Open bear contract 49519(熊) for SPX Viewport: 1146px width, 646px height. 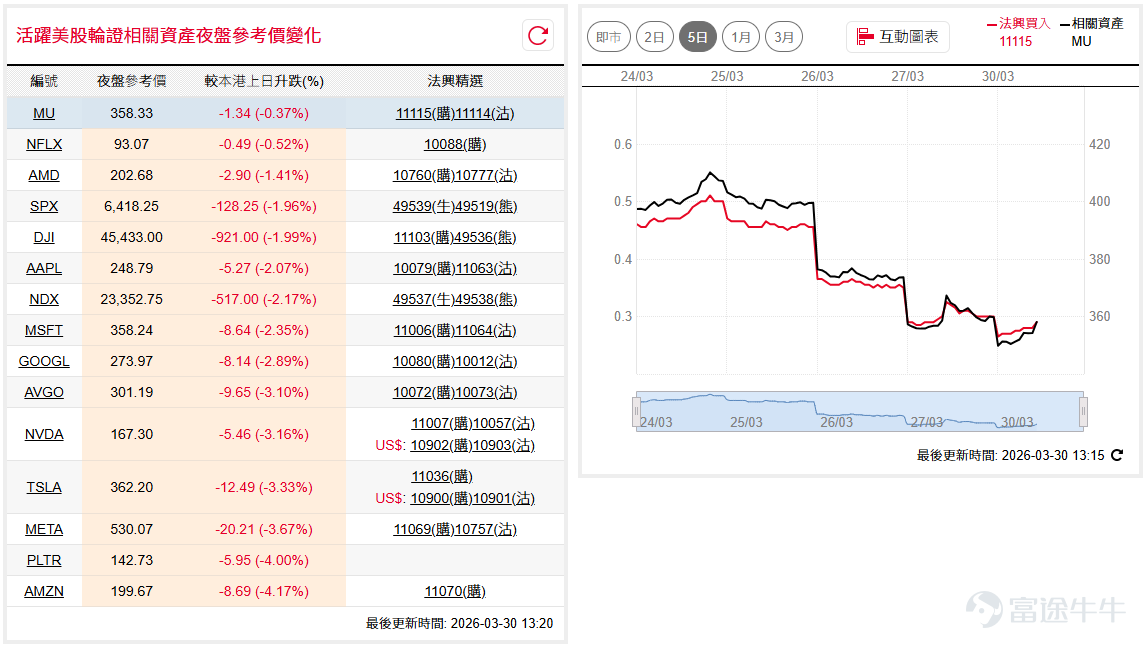click(x=486, y=206)
